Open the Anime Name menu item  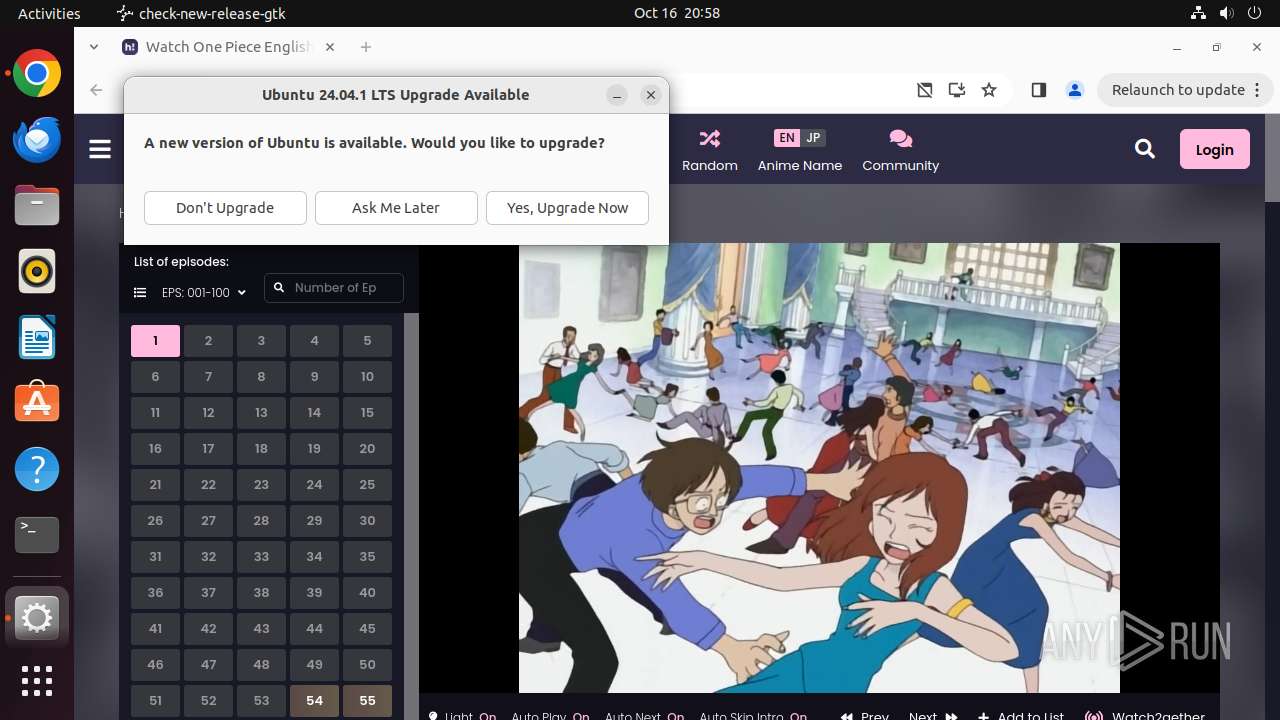pyautogui.click(x=800, y=165)
